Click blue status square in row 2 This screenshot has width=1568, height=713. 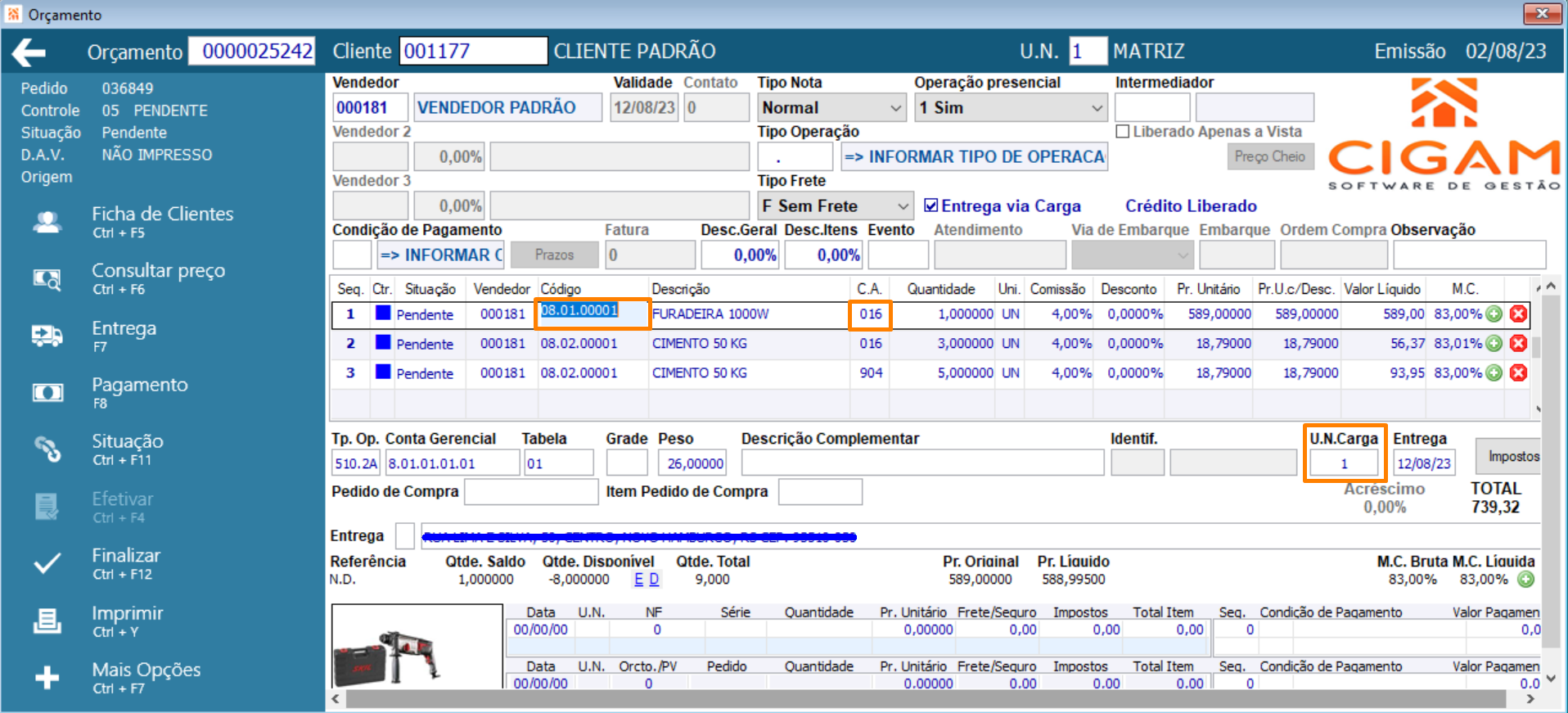pyautogui.click(x=382, y=342)
